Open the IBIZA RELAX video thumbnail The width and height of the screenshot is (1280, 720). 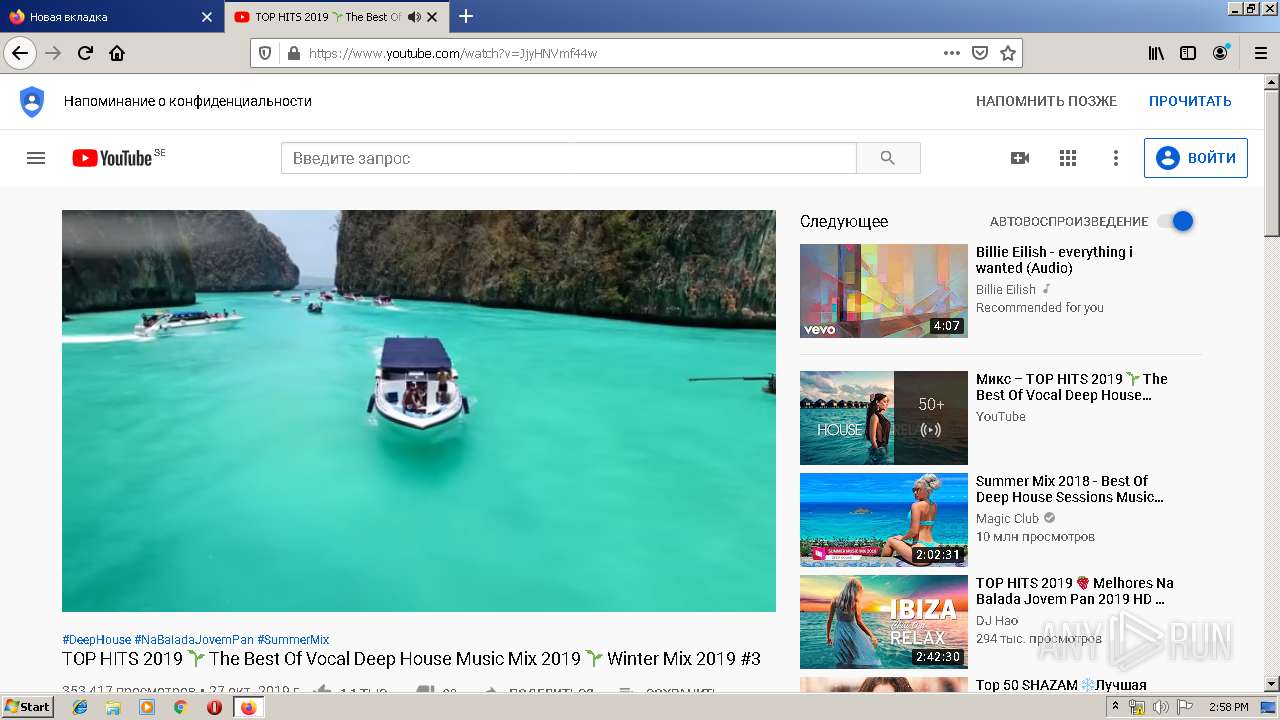(884, 622)
